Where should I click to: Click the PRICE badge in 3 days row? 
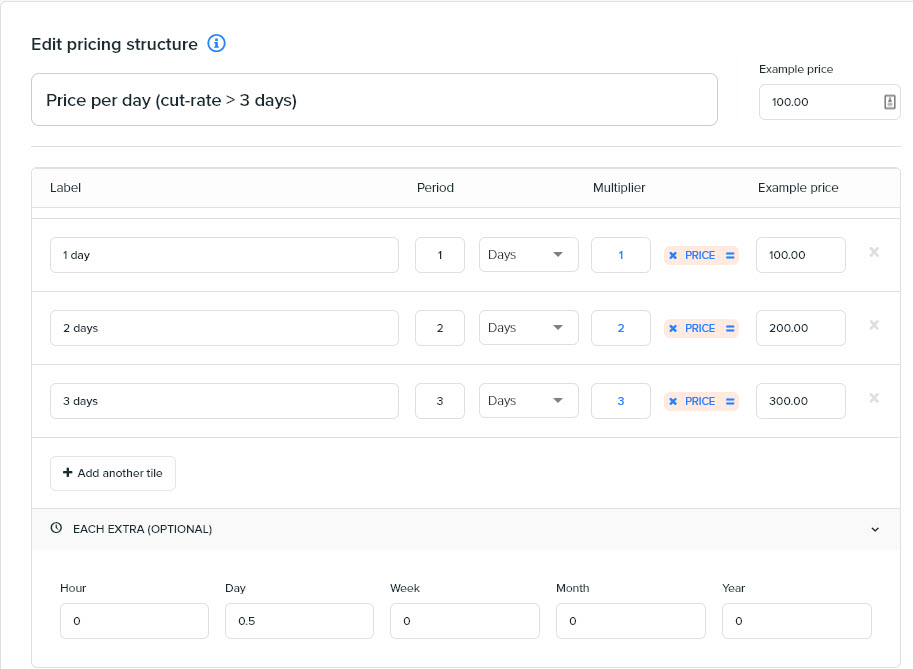tap(701, 401)
